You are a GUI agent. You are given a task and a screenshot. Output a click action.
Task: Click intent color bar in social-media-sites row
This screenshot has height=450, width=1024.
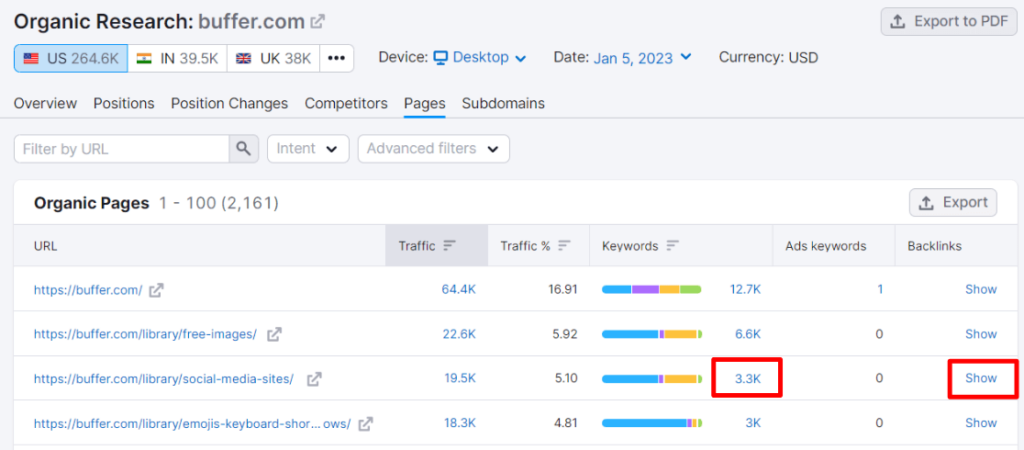651,378
